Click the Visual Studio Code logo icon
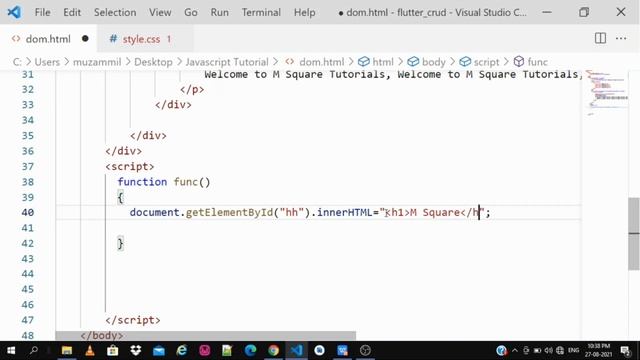640x360 pixels. (x=14, y=12)
